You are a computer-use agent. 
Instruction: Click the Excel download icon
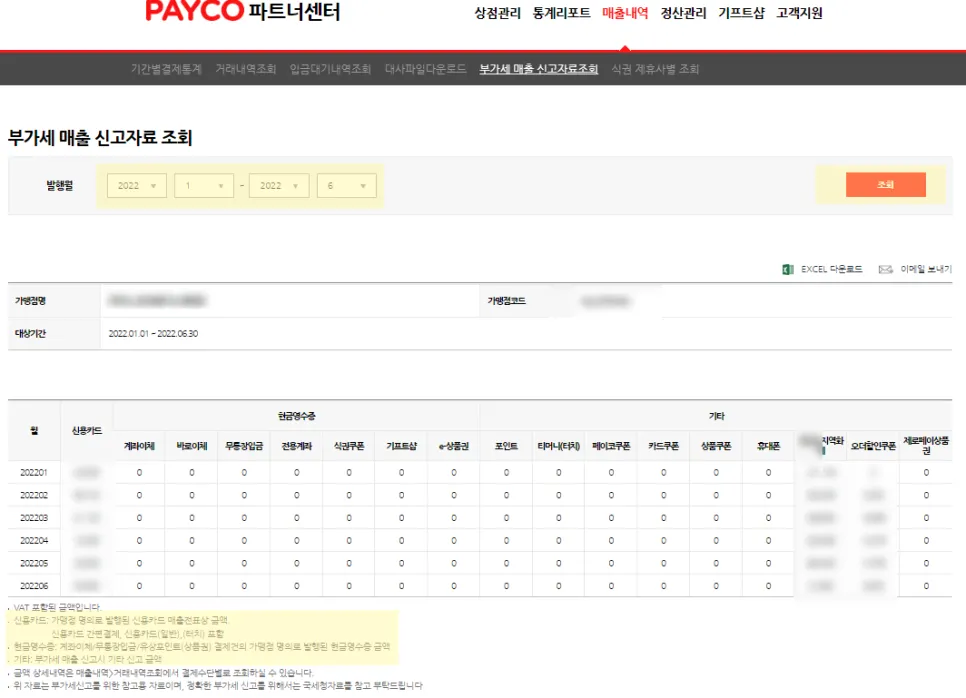pos(787,269)
